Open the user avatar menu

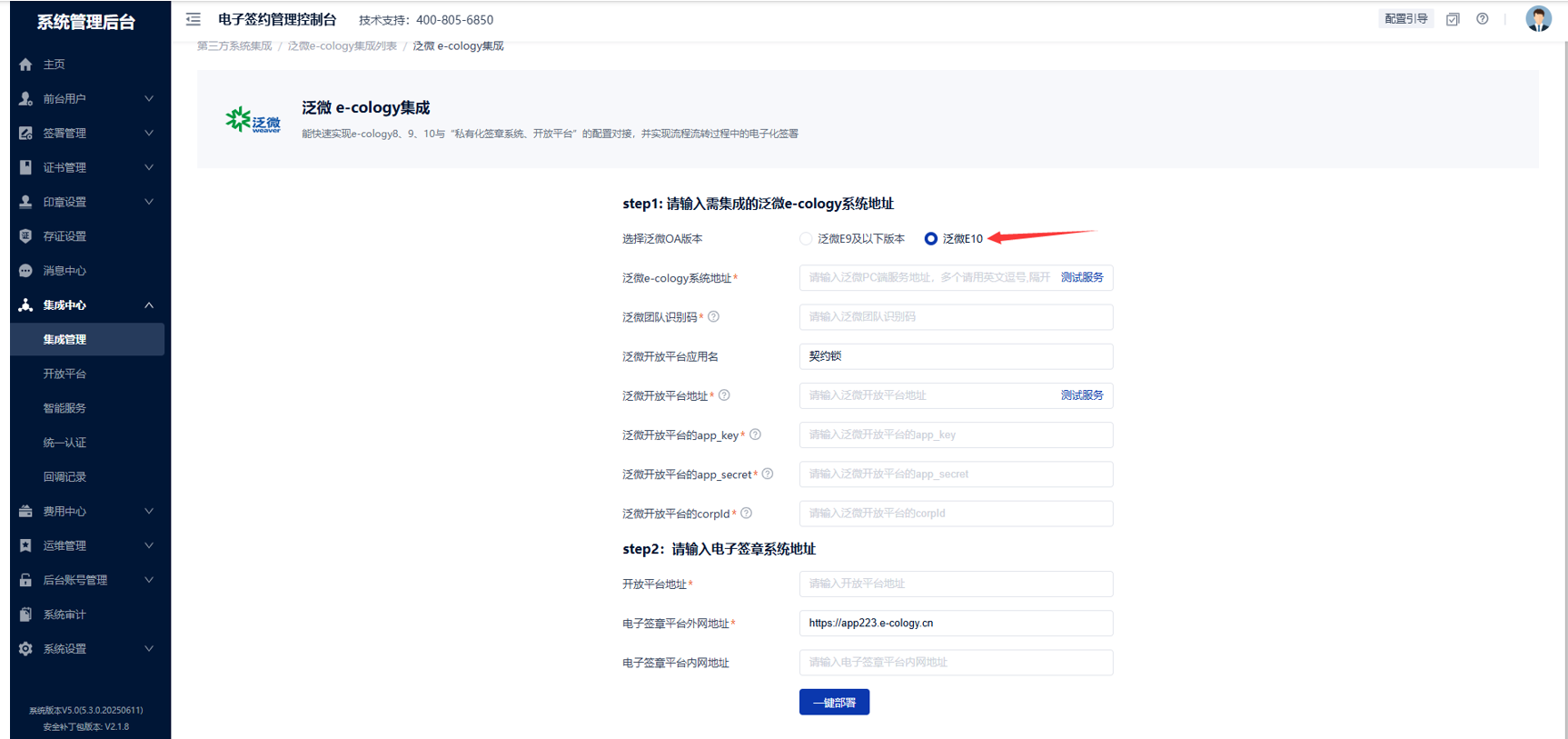(1538, 19)
